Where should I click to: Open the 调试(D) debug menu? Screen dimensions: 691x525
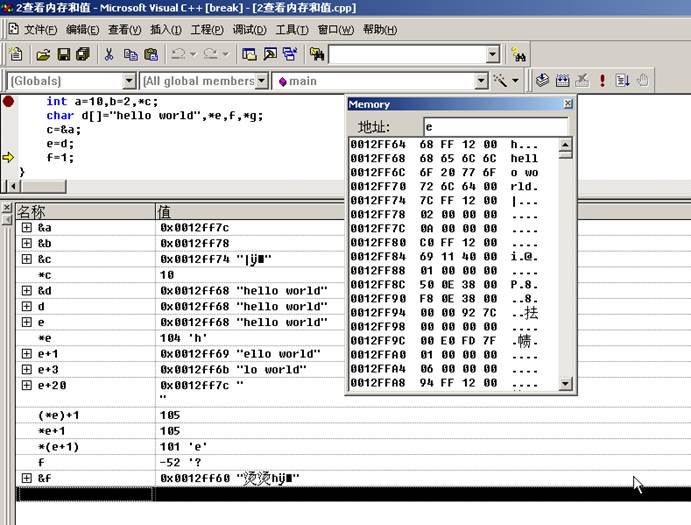click(249, 29)
